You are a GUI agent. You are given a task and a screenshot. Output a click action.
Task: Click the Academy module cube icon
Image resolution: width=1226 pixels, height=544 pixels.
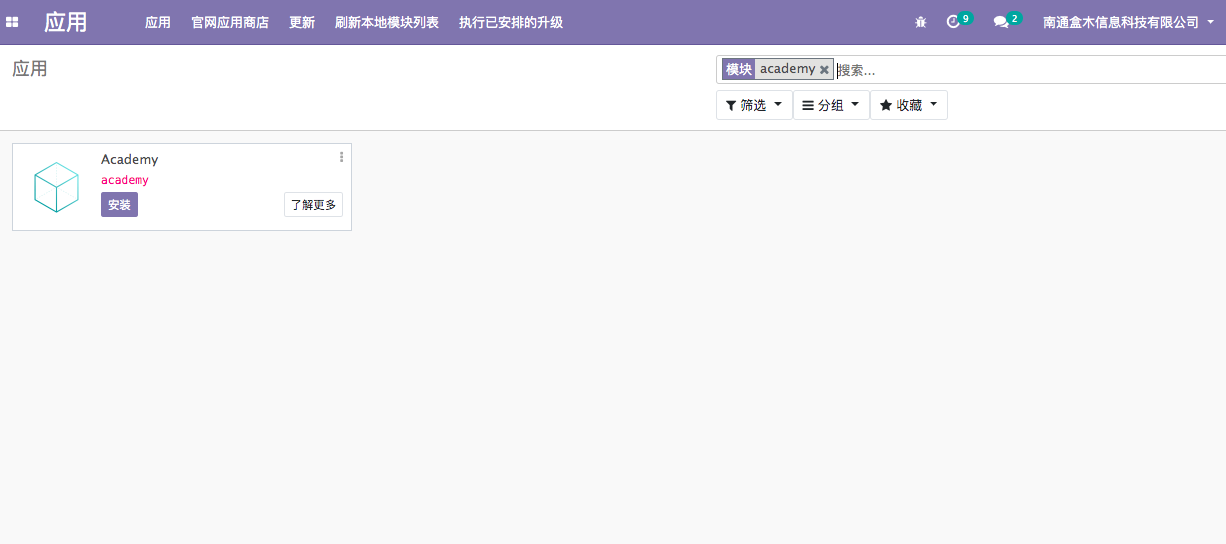point(56,187)
